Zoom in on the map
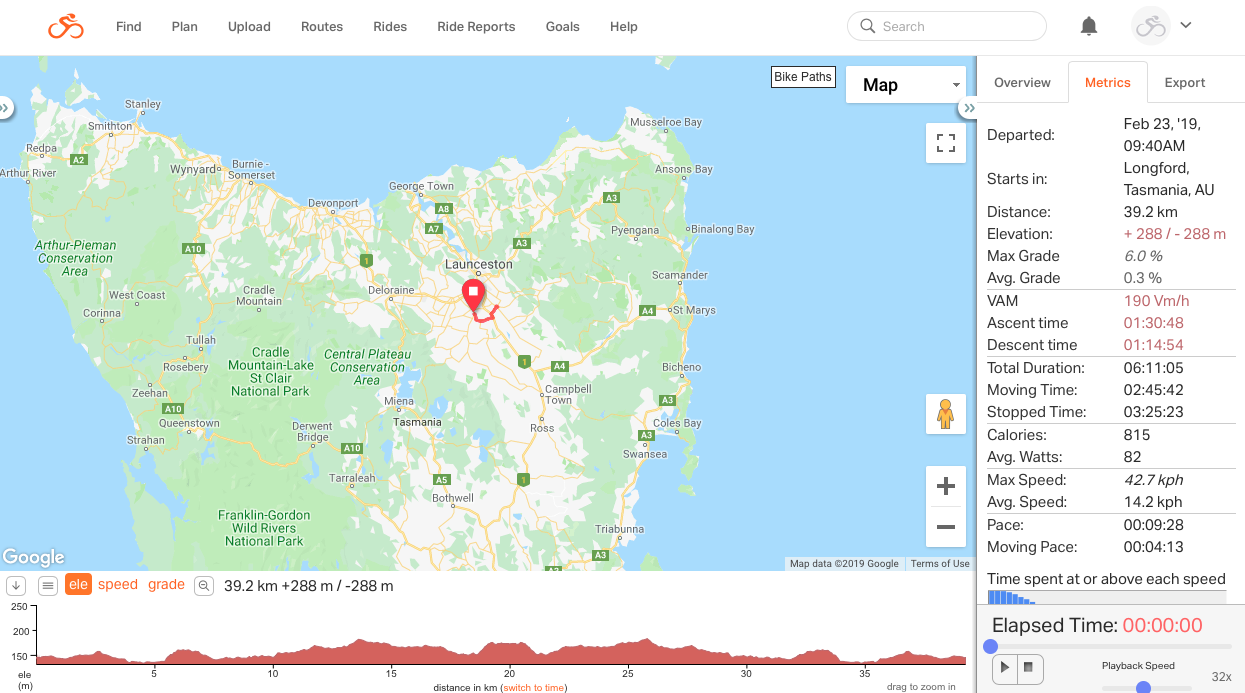This screenshot has height=693, width=1245. (x=945, y=487)
